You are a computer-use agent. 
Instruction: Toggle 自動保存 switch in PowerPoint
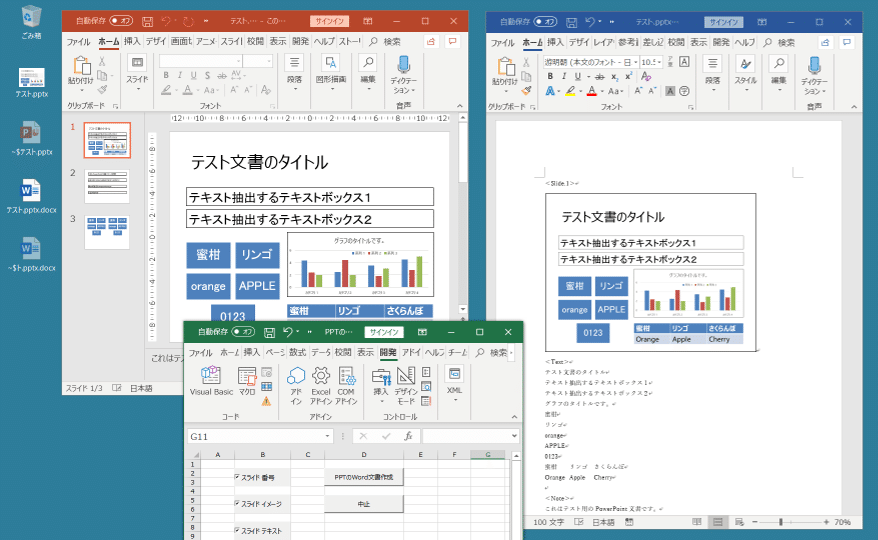pyautogui.click(x=121, y=21)
